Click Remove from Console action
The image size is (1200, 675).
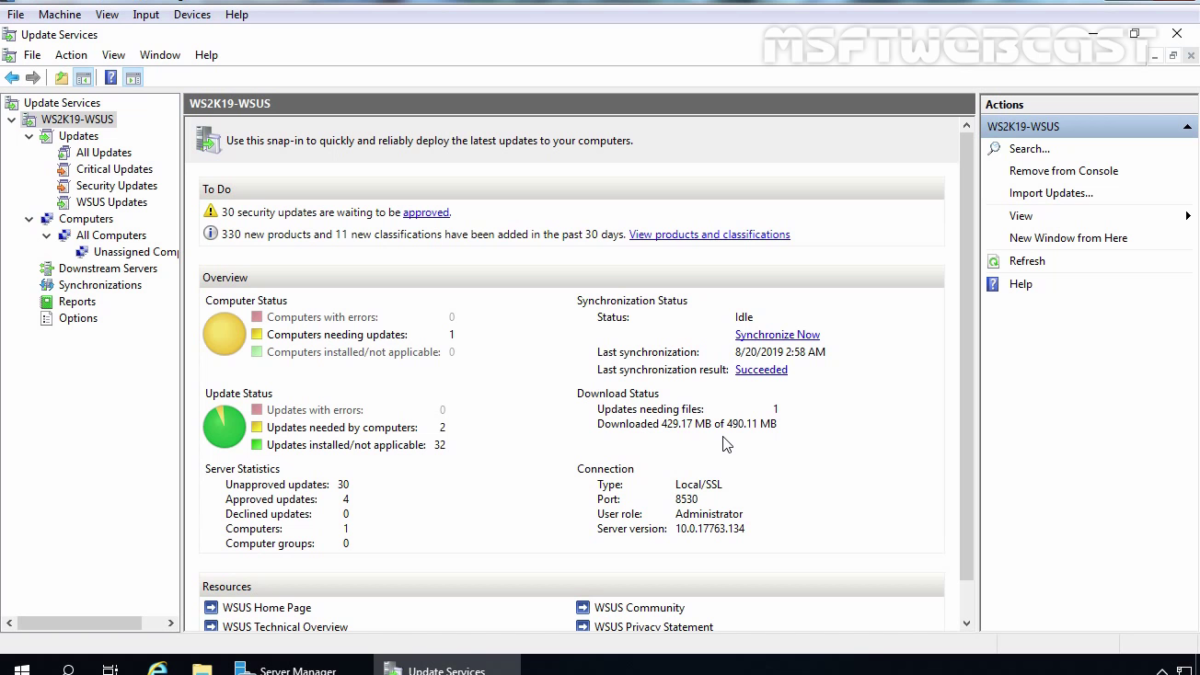tap(1063, 171)
